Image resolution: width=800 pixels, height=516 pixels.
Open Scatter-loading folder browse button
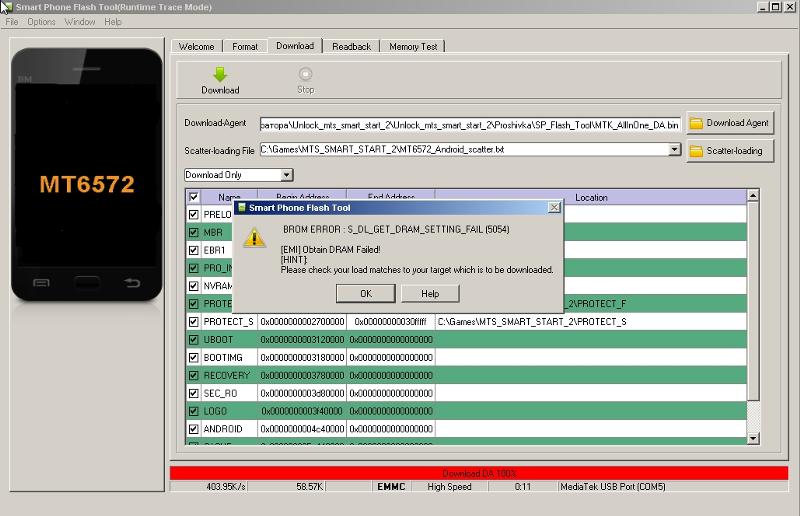coord(730,151)
